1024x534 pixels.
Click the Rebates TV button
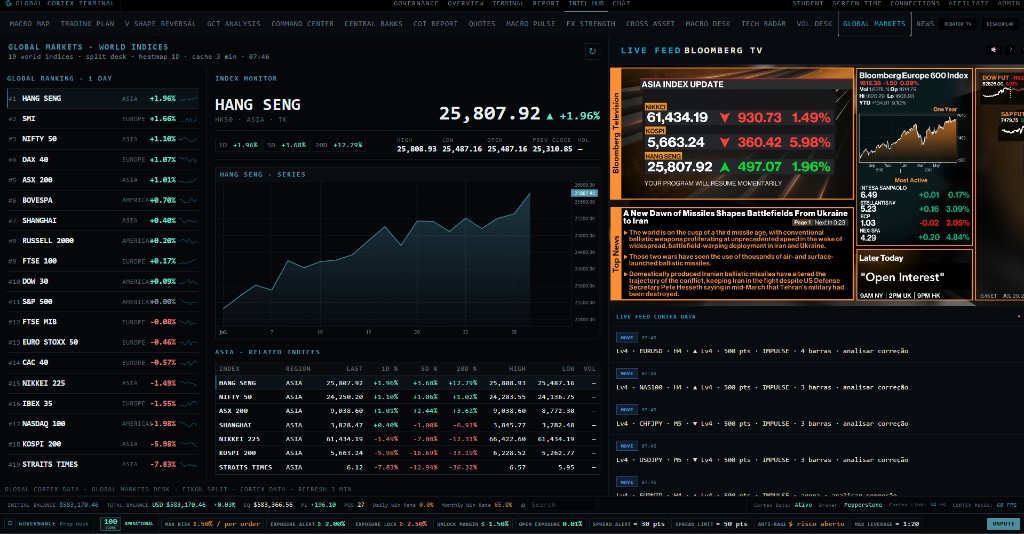pyautogui.click(x=957, y=24)
